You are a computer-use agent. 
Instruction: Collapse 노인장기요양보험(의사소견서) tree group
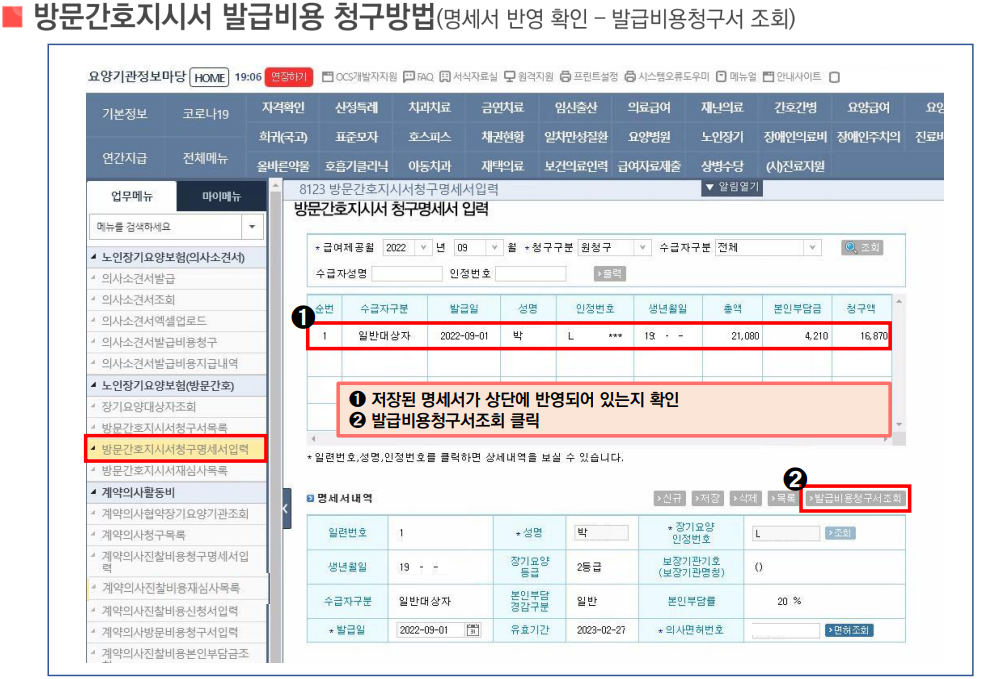94,257
